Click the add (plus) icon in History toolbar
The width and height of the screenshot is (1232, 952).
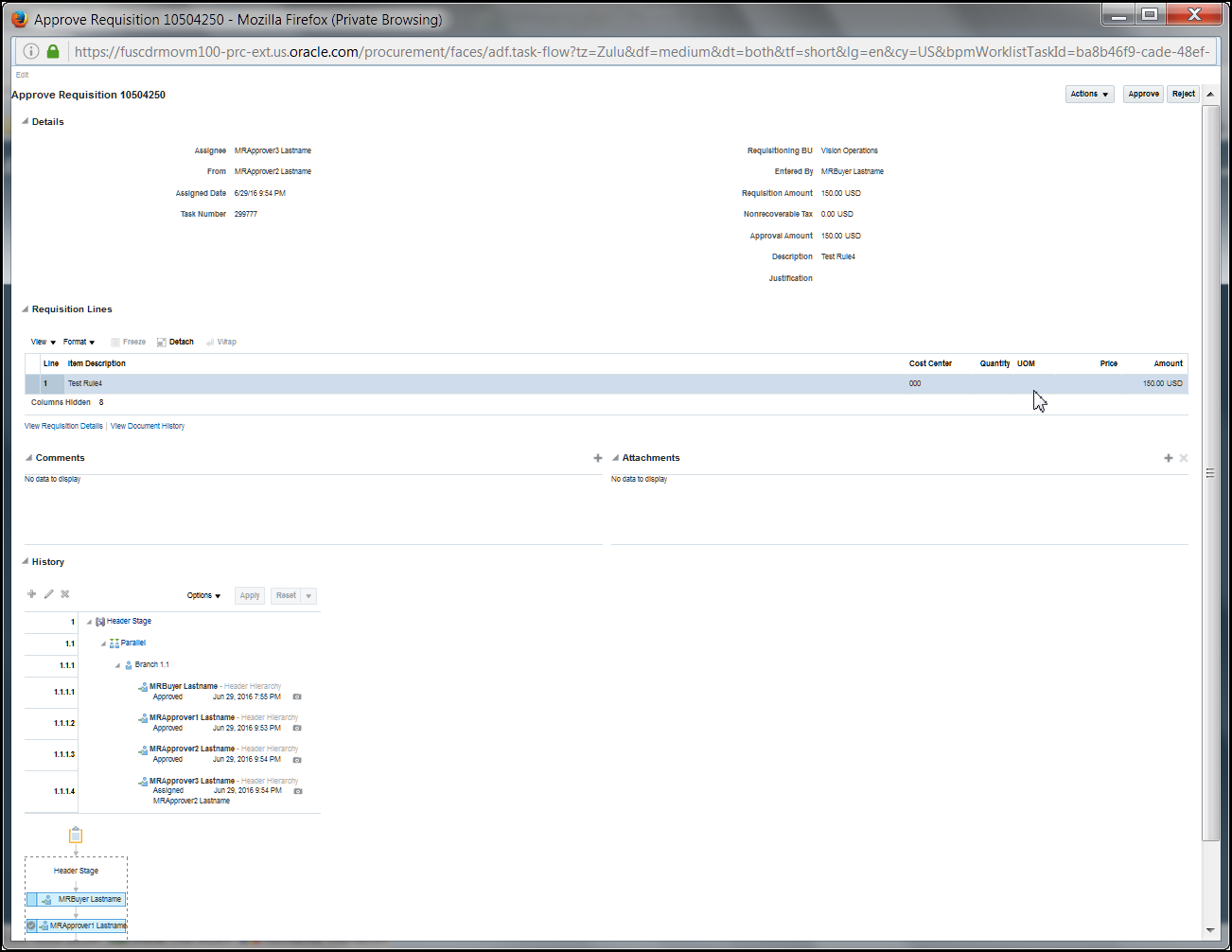[31, 593]
